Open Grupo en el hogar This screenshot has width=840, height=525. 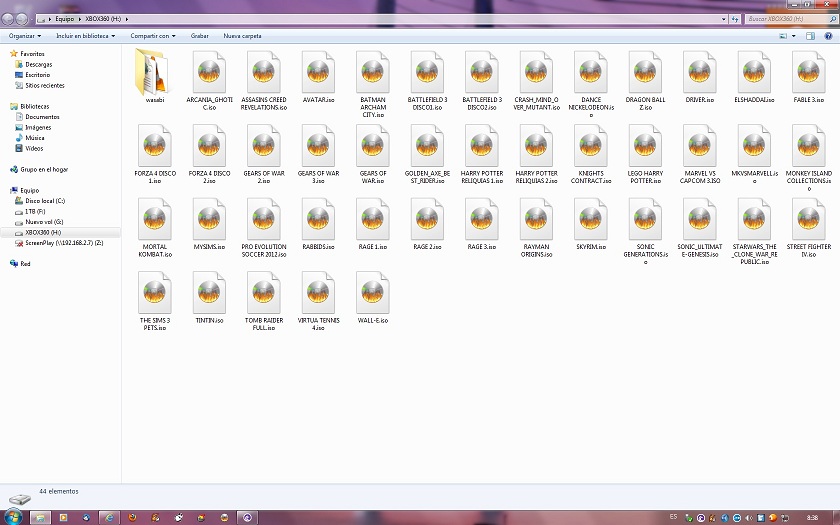pos(44,169)
